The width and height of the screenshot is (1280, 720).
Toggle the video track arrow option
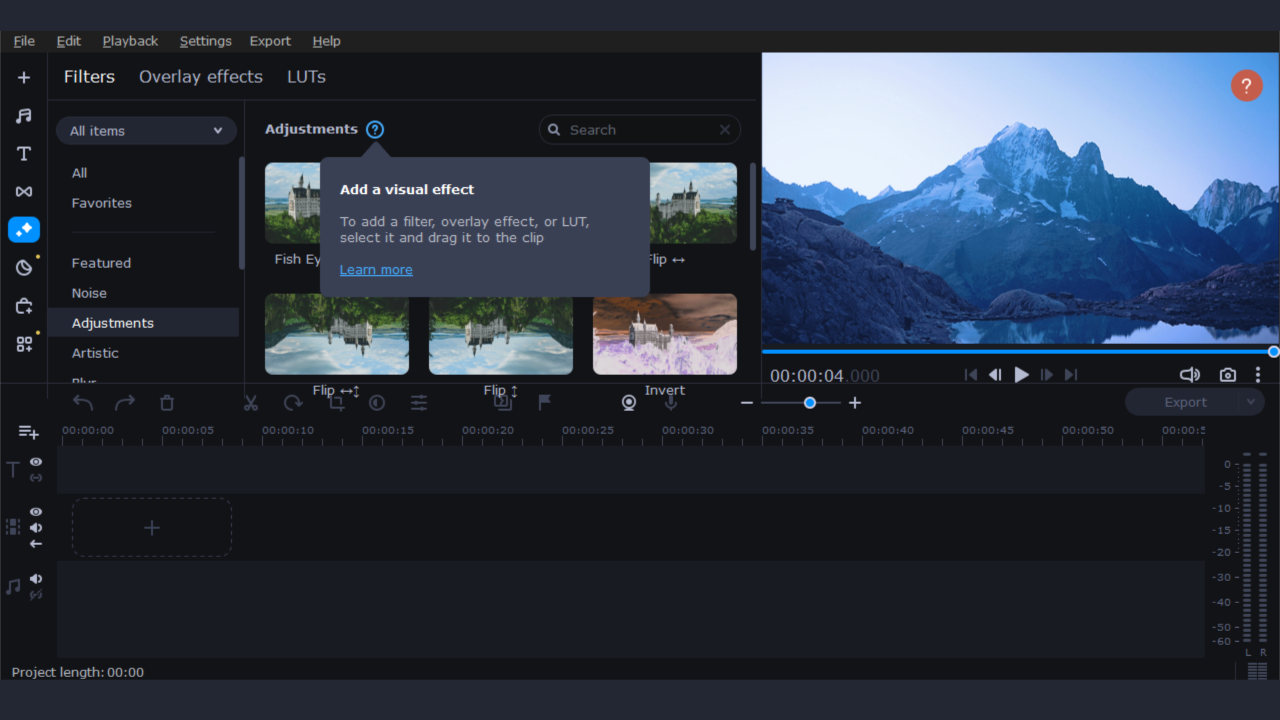coord(36,544)
